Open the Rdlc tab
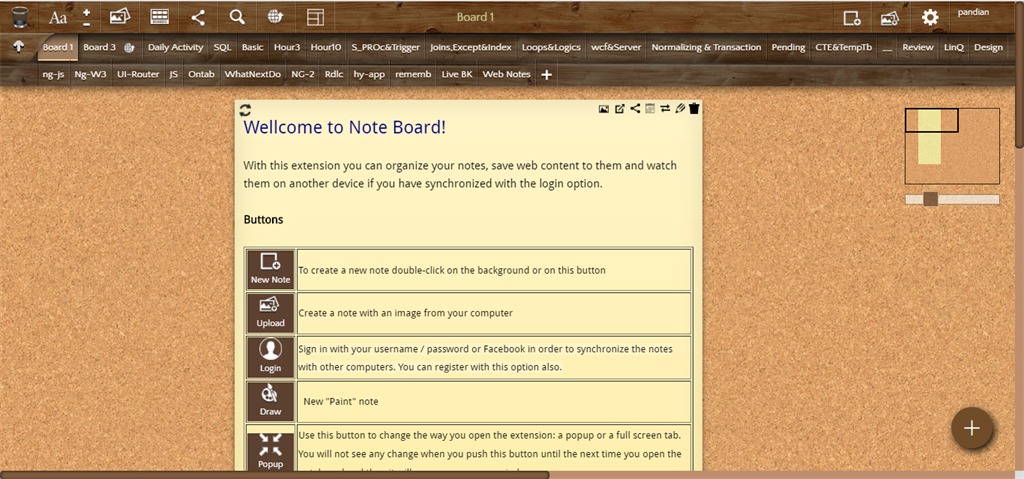Image resolution: width=1024 pixels, height=479 pixels. coord(334,74)
